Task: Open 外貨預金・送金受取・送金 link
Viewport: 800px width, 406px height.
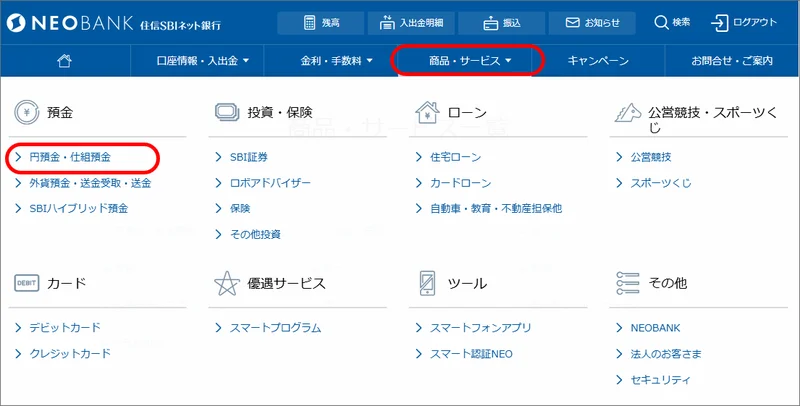Action: click(x=90, y=183)
